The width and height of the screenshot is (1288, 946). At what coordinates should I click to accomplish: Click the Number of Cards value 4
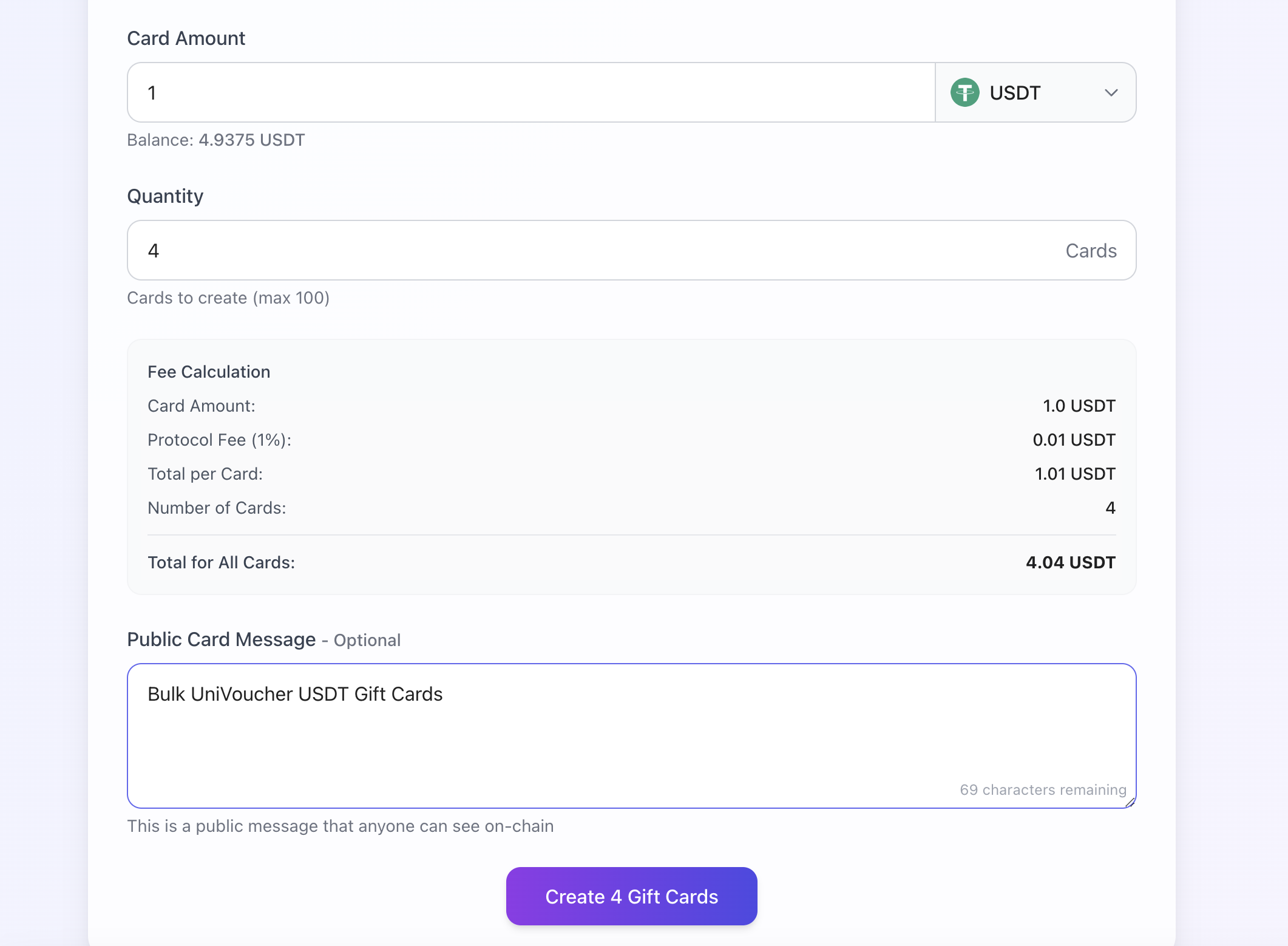coord(1110,508)
